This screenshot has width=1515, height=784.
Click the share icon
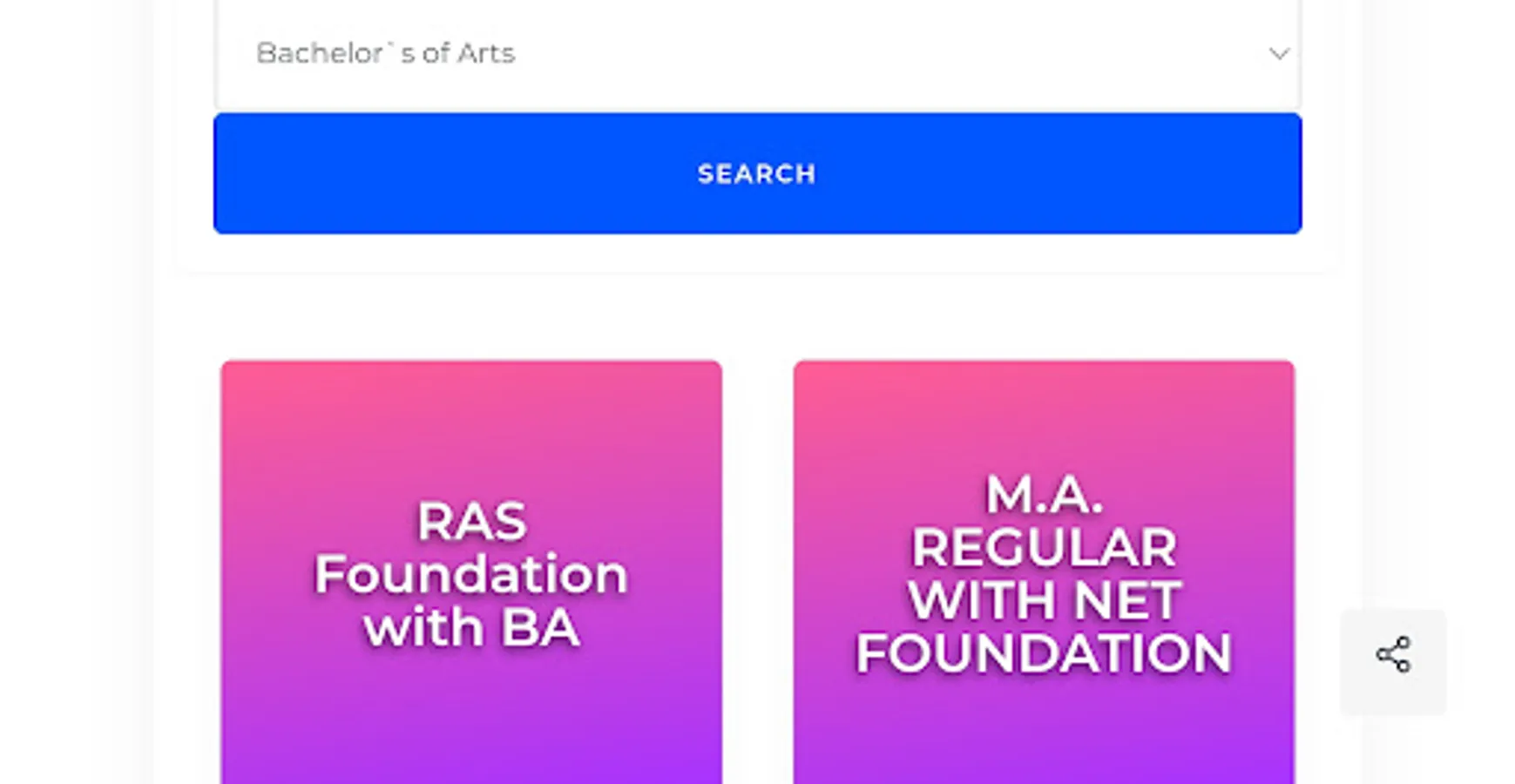click(x=1393, y=655)
